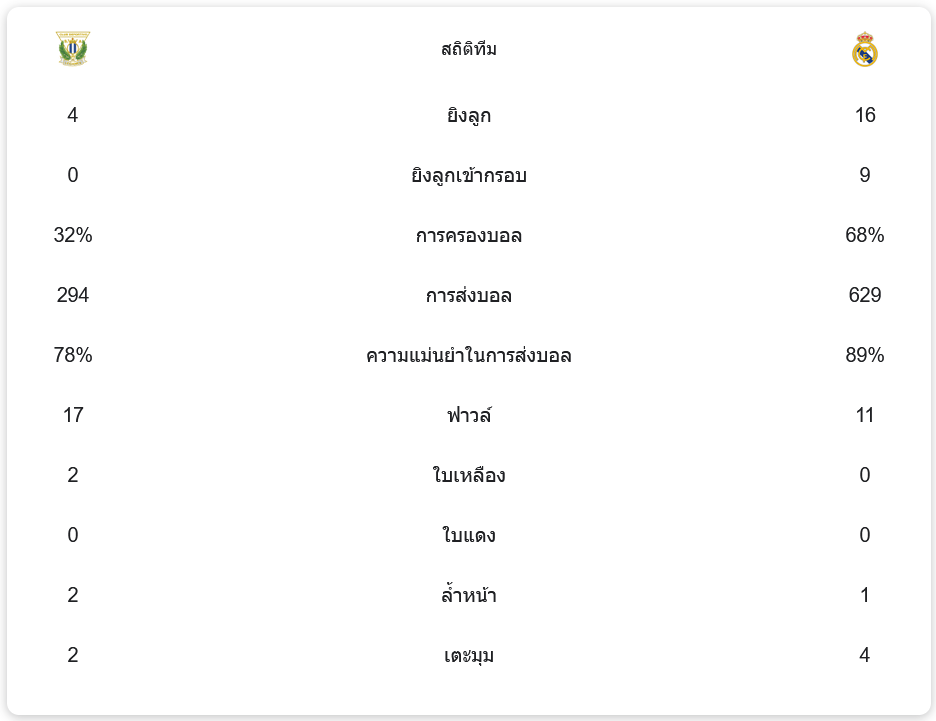The height and width of the screenshot is (721, 936).
Task: Click Real Madrid's 16 shots value
Action: (x=865, y=115)
